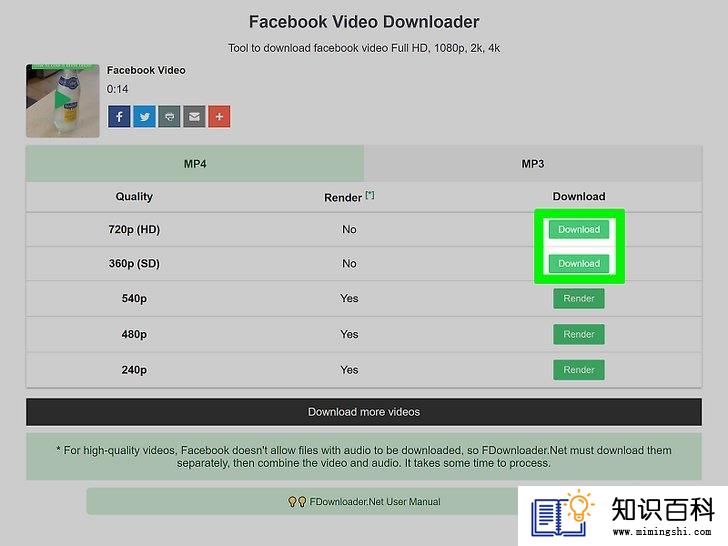728x546 pixels.
Task: Click the Quality column header
Action: click(134, 196)
